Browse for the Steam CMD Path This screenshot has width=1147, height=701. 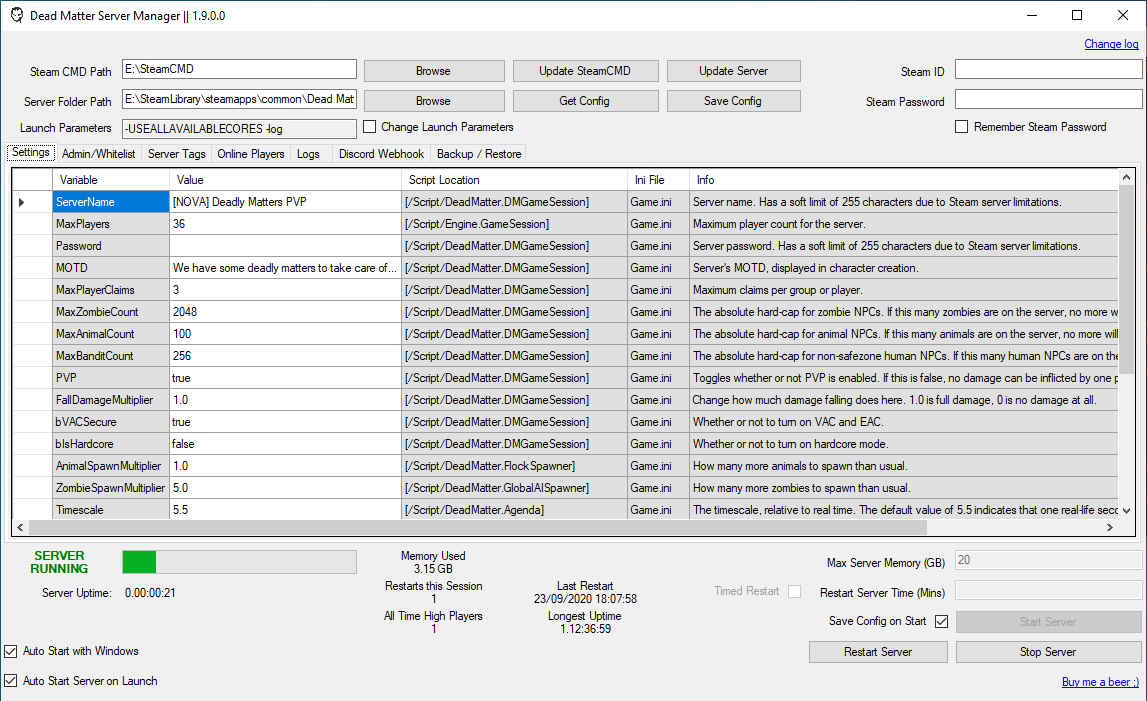coord(433,70)
